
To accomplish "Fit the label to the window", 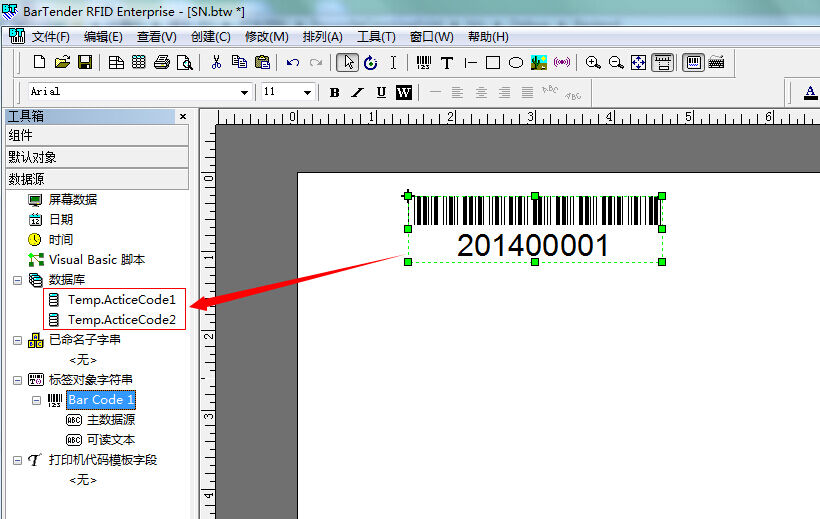I will [x=639, y=62].
